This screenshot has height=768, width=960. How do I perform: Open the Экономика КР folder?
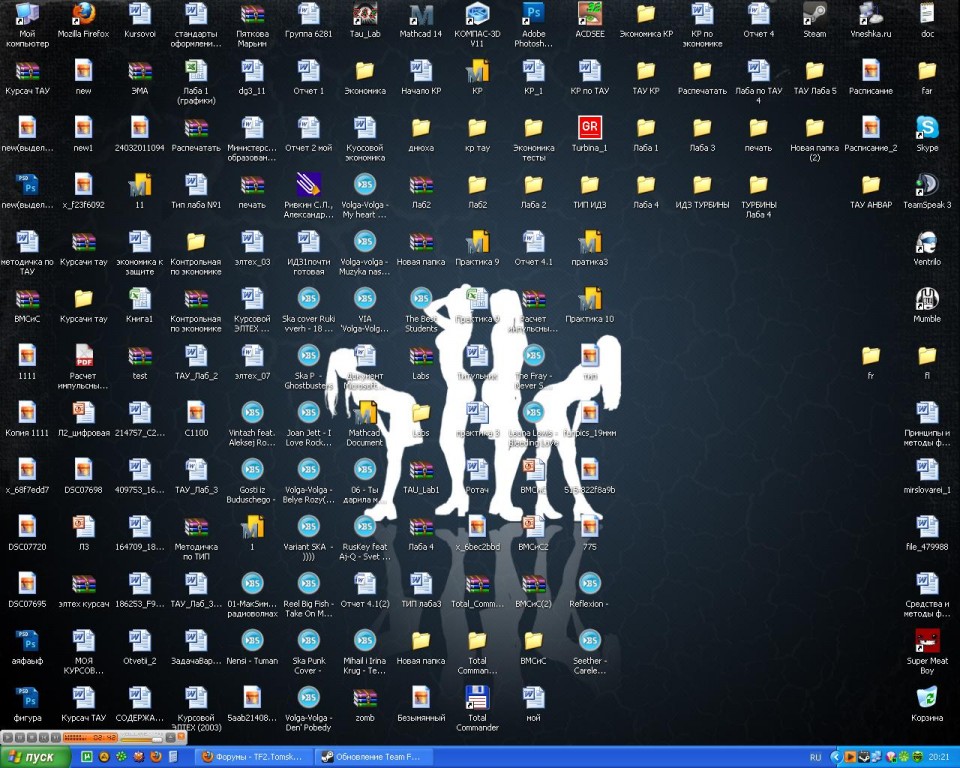(646, 21)
